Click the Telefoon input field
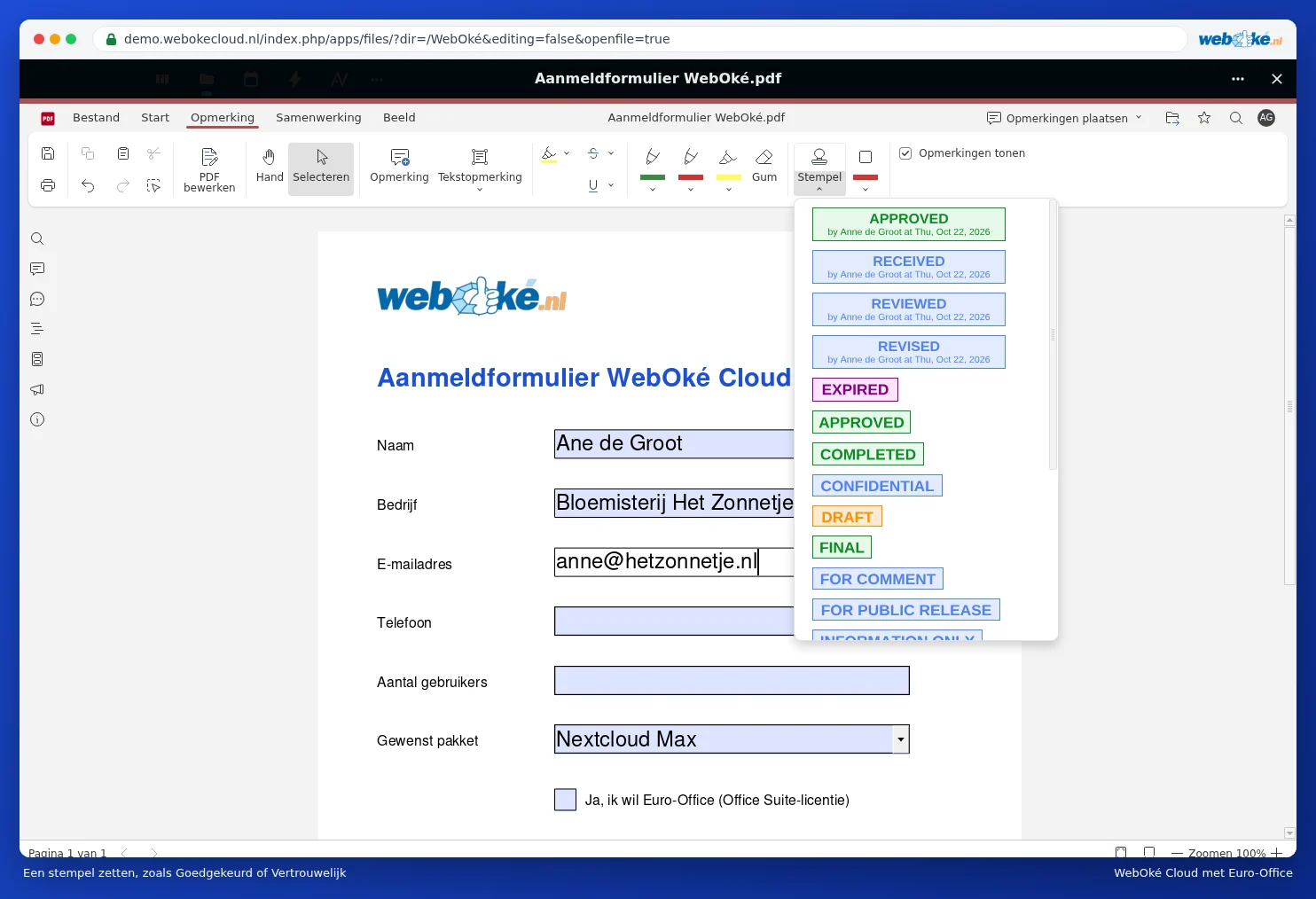Image resolution: width=1316 pixels, height=899 pixels. coord(674,621)
